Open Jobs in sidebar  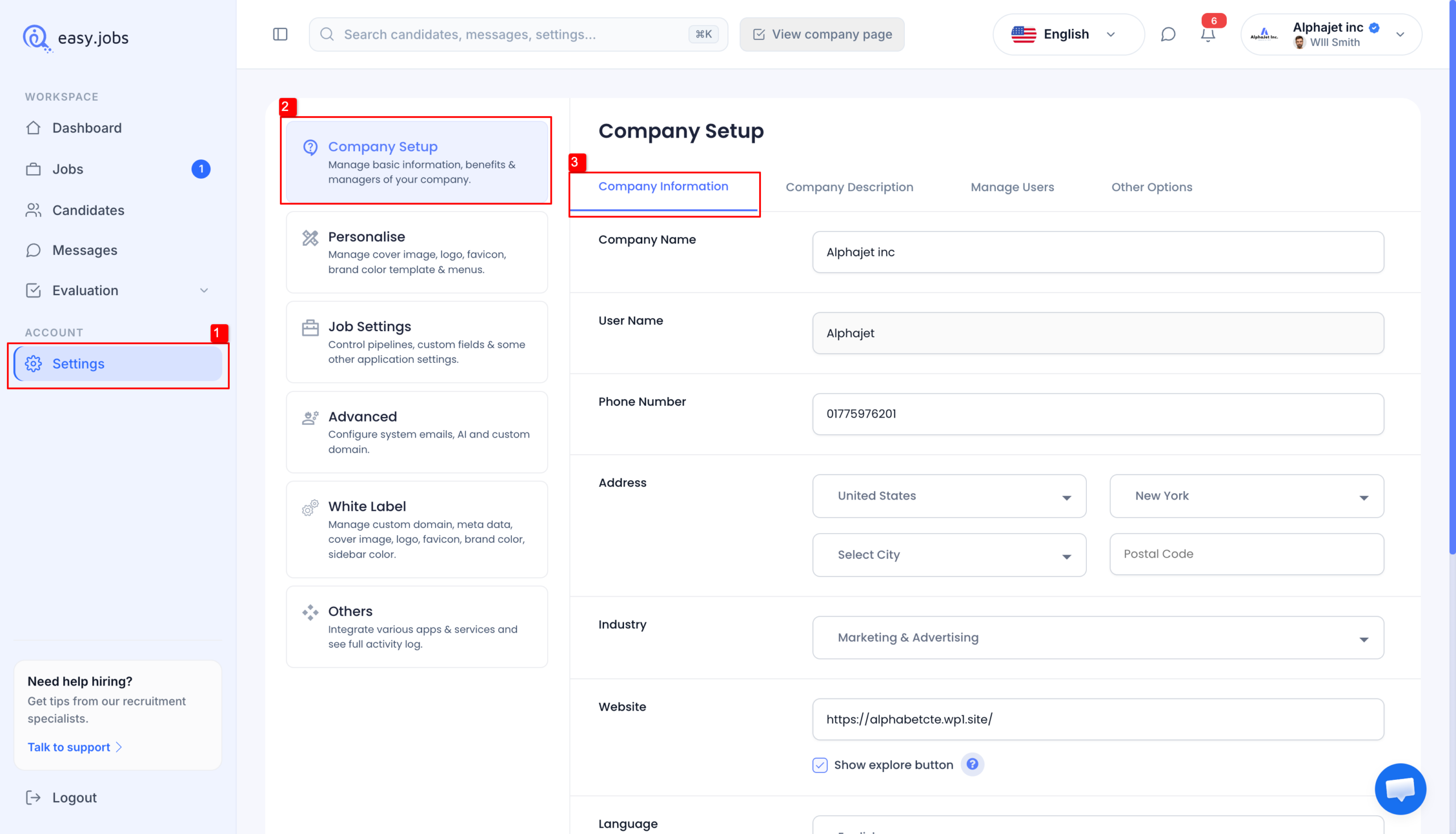pos(118,169)
